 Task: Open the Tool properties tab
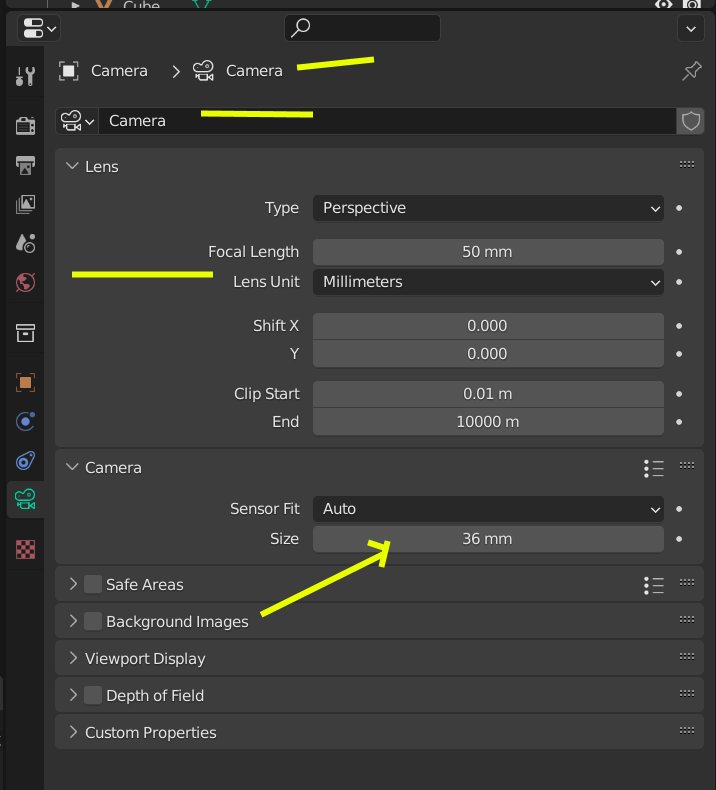(25, 76)
